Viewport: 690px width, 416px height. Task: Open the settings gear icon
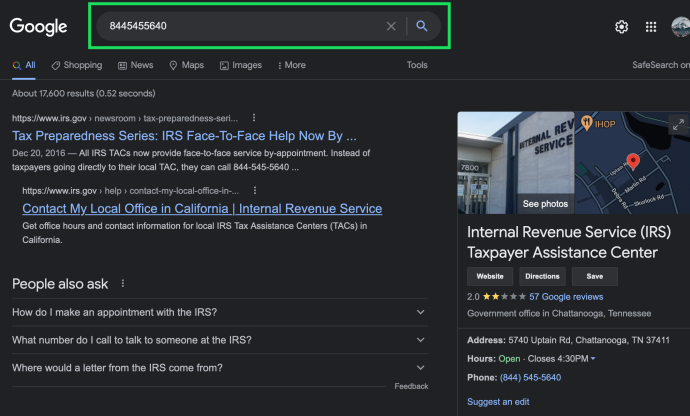pos(621,27)
